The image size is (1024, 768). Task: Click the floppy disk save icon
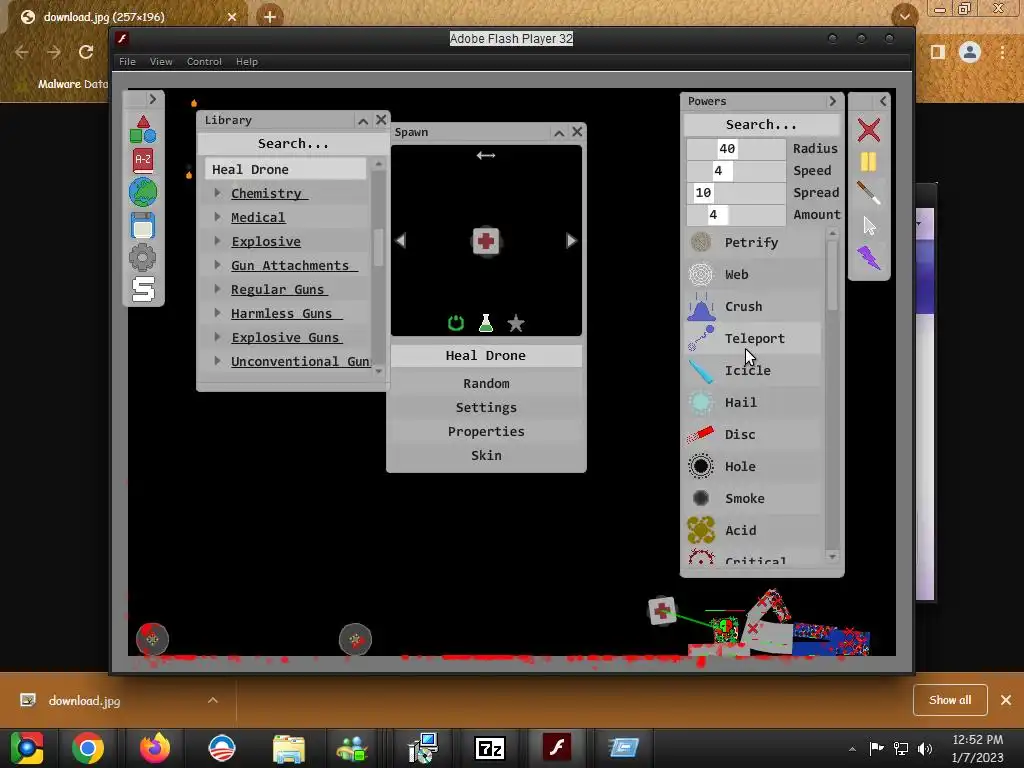[x=143, y=225]
